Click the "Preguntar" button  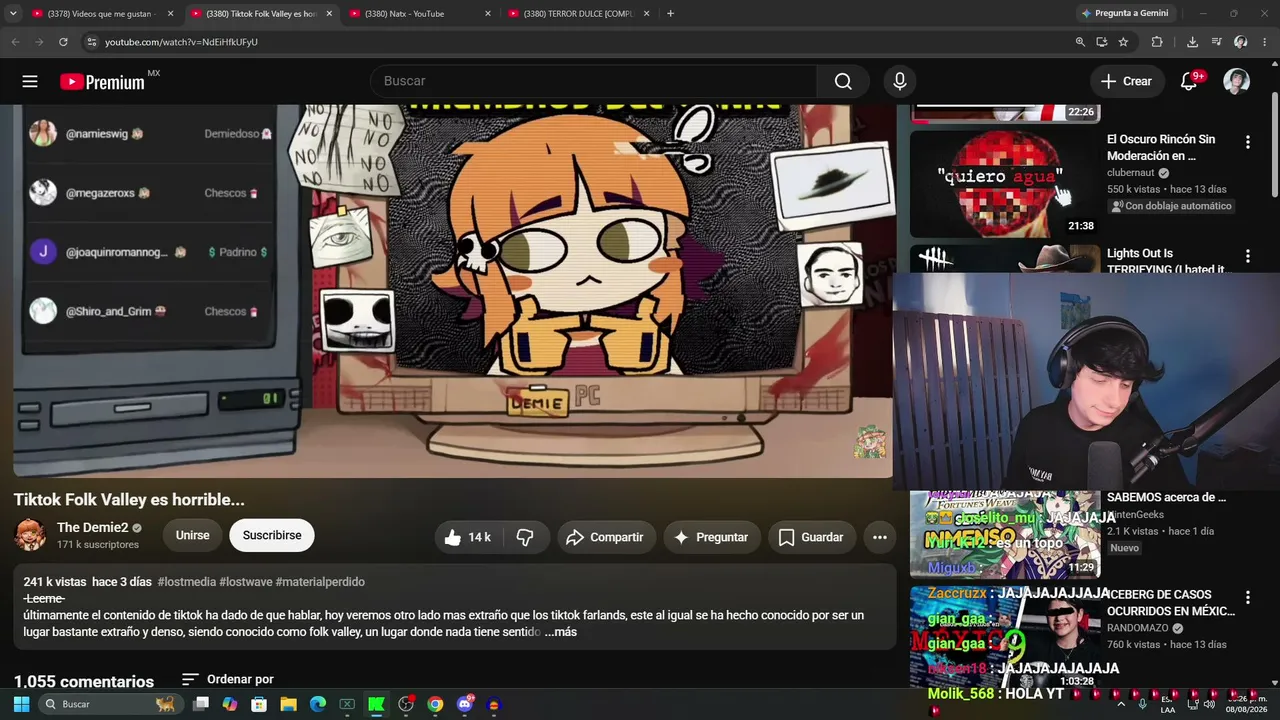coord(711,537)
